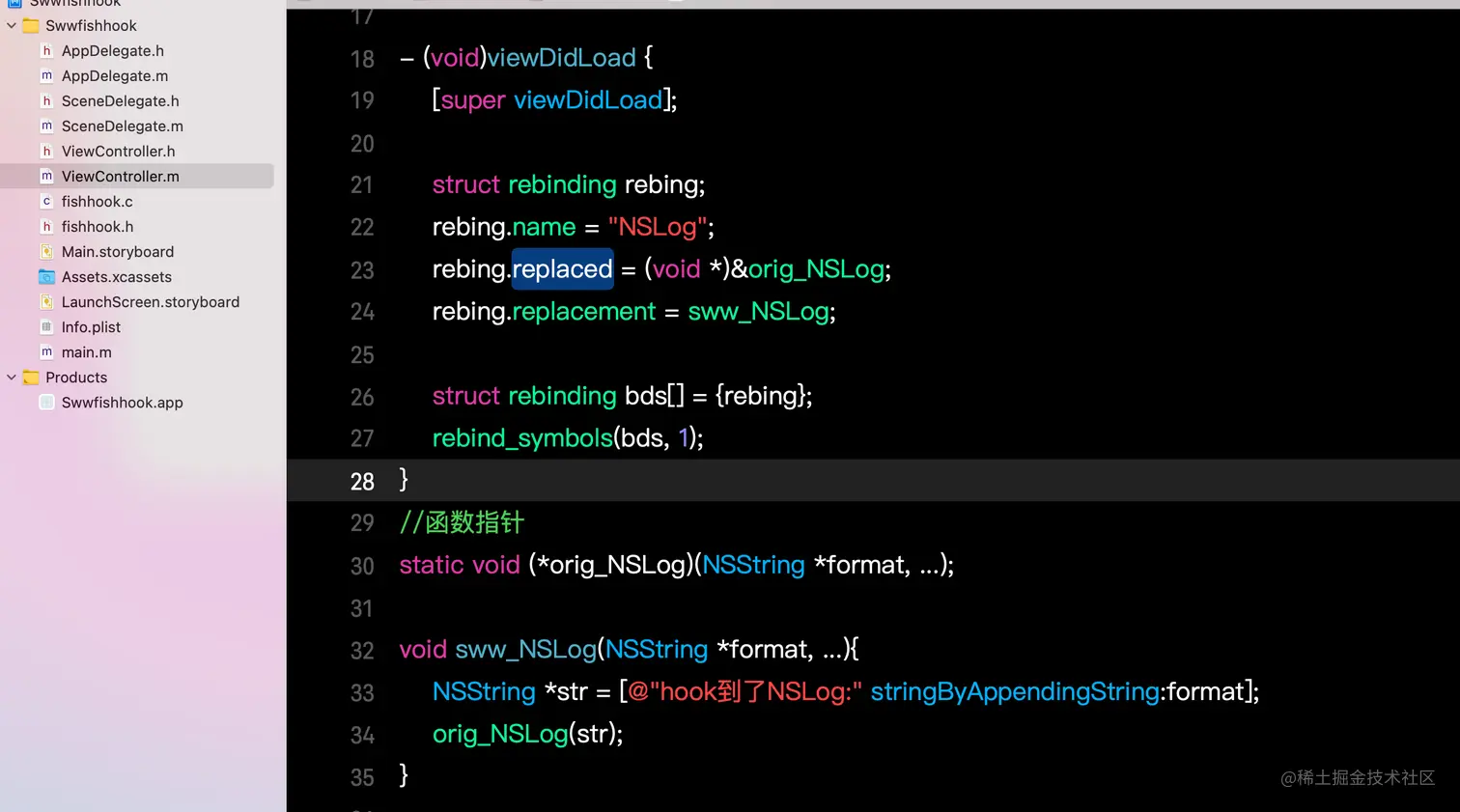Collapse the Swwfishhook group folder
The height and width of the screenshot is (812, 1460).
(12, 25)
